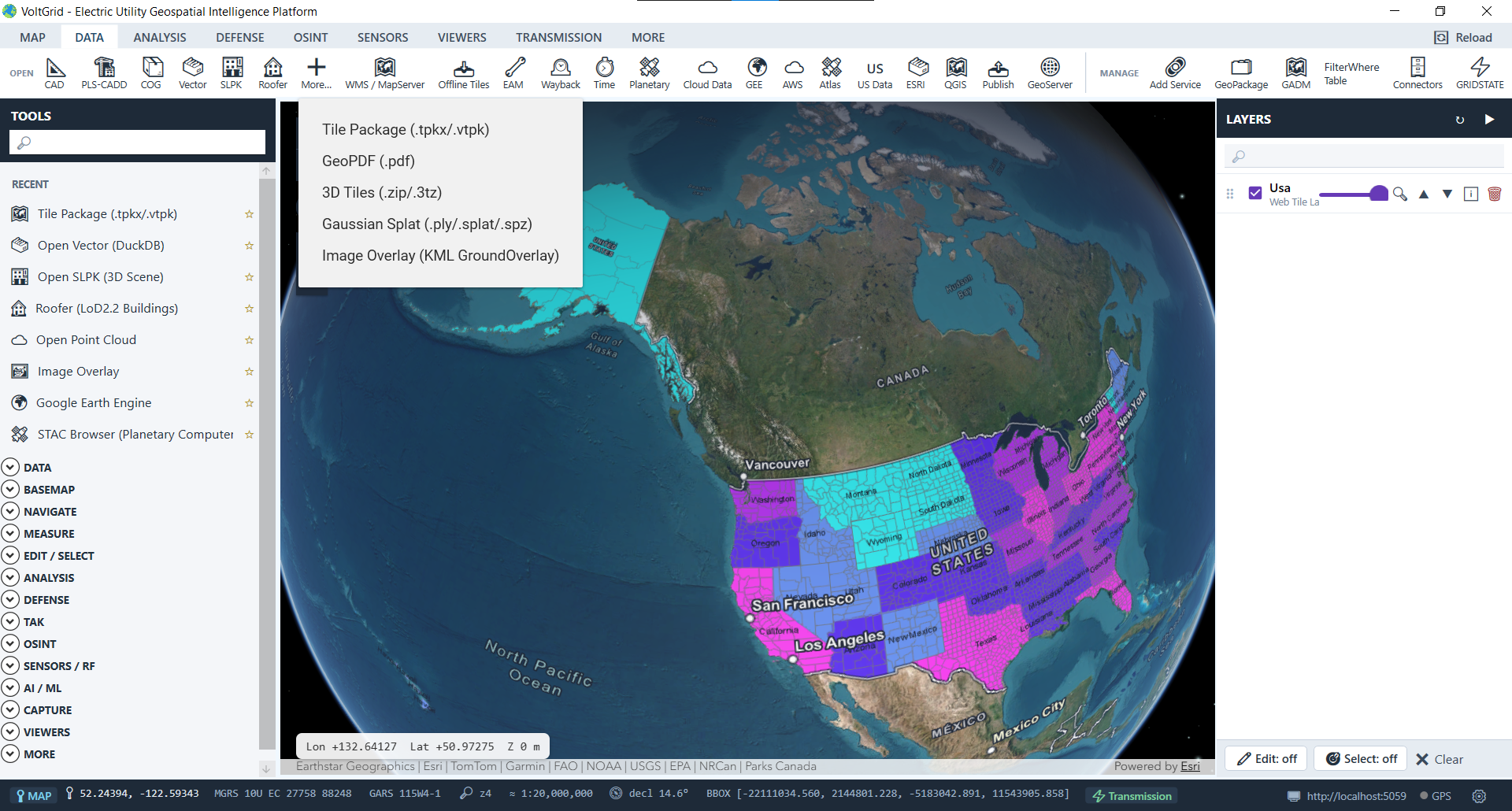Open the US Data tool

point(875,73)
